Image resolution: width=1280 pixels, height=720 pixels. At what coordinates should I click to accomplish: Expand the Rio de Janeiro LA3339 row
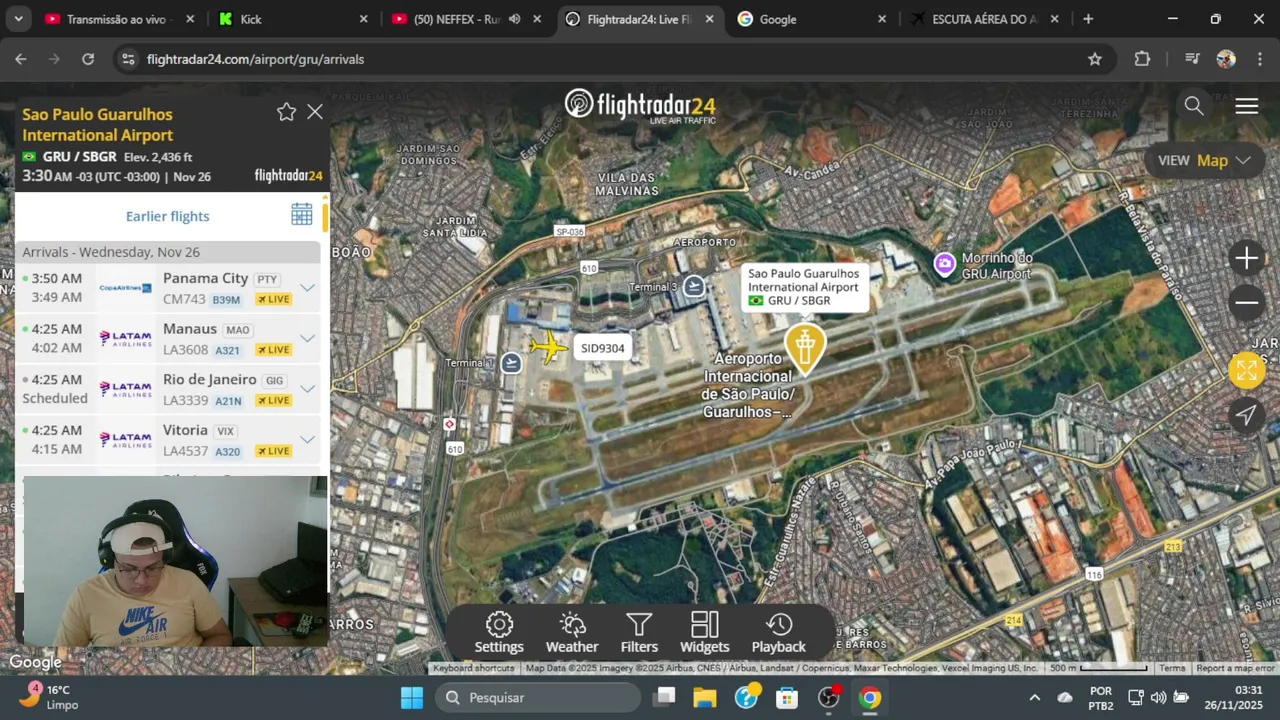coord(307,389)
